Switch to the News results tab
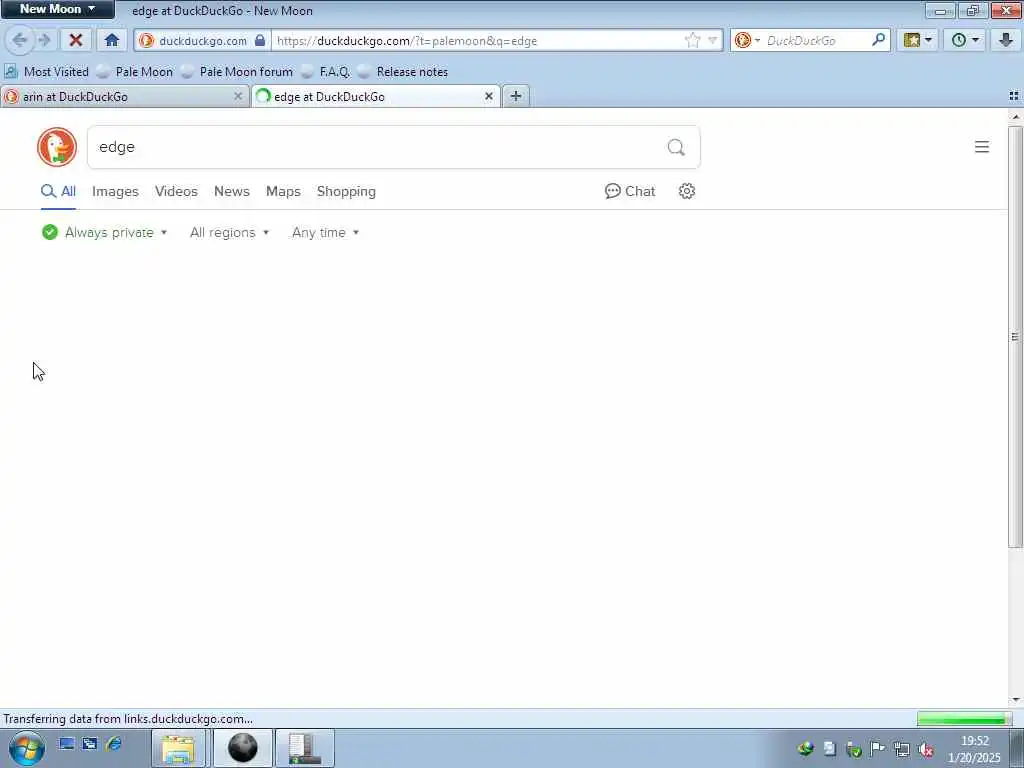1024x768 pixels. point(232,191)
